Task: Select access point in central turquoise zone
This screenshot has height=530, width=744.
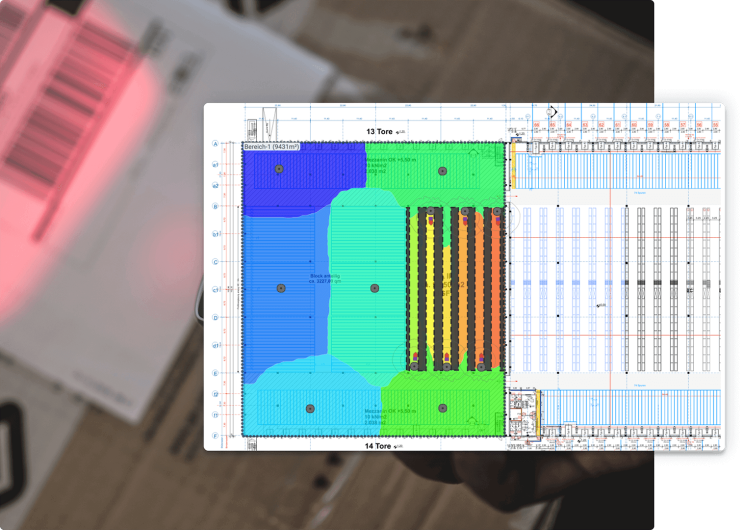Action: pos(375,288)
